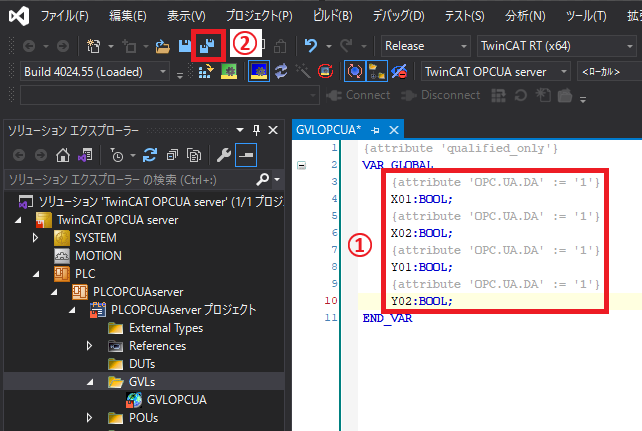
Task: Collapse the VAR_GLOBAL block outline box
Action: [x=301, y=165]
